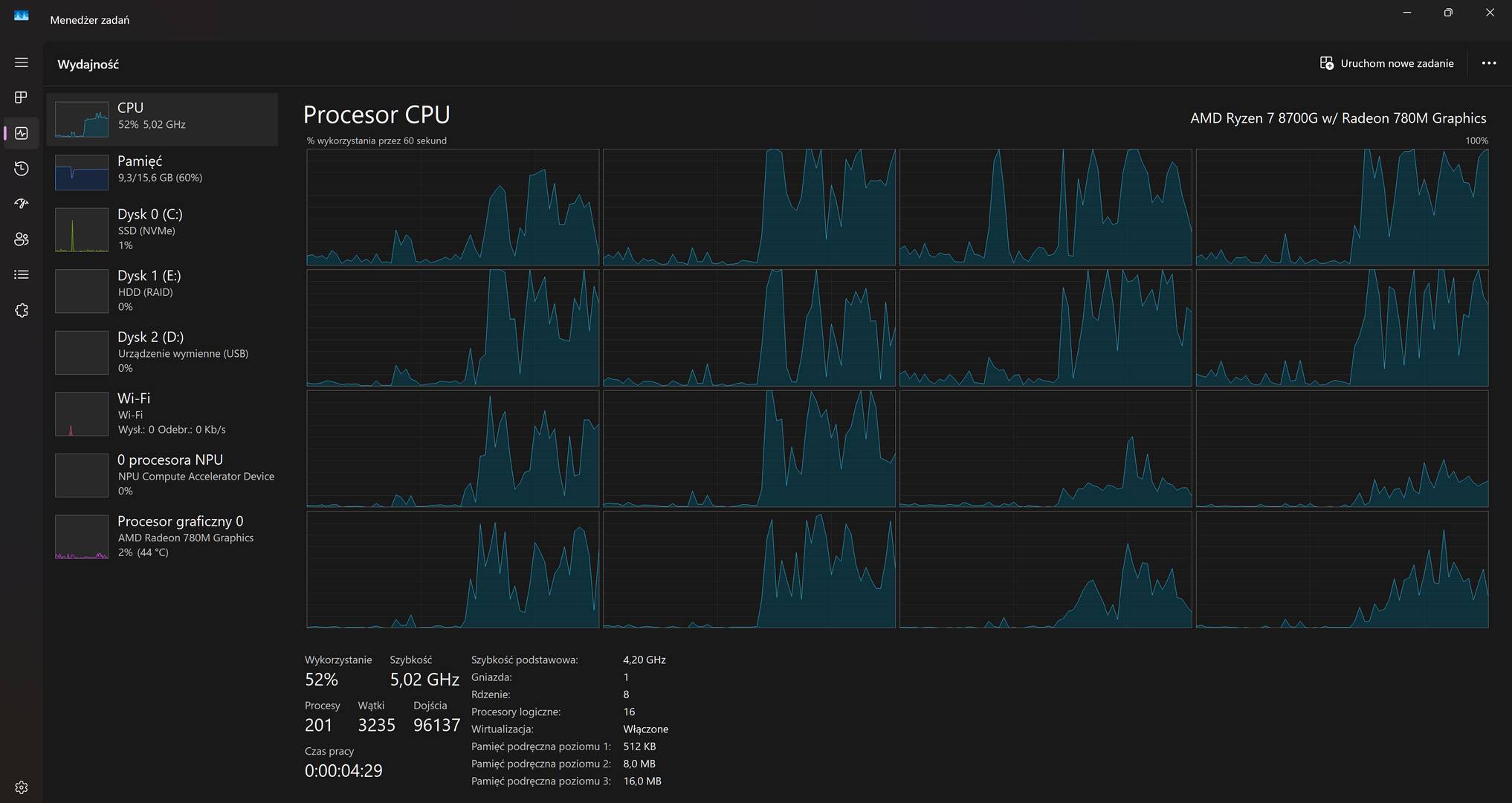
Task: Select Dysk 1 (E:) entry
Action: [162, 291]
